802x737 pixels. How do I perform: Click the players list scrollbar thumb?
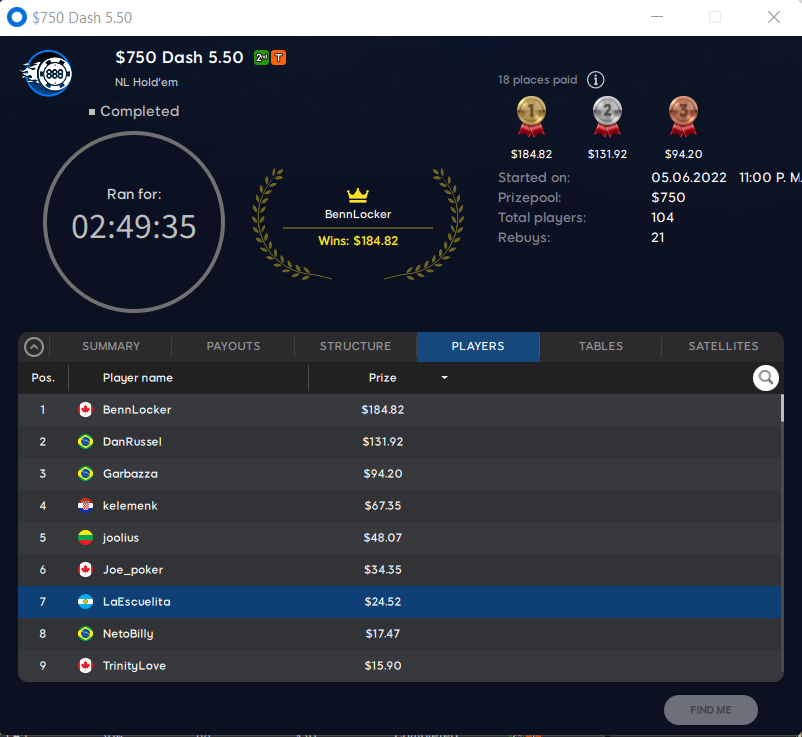click(782, 408)
